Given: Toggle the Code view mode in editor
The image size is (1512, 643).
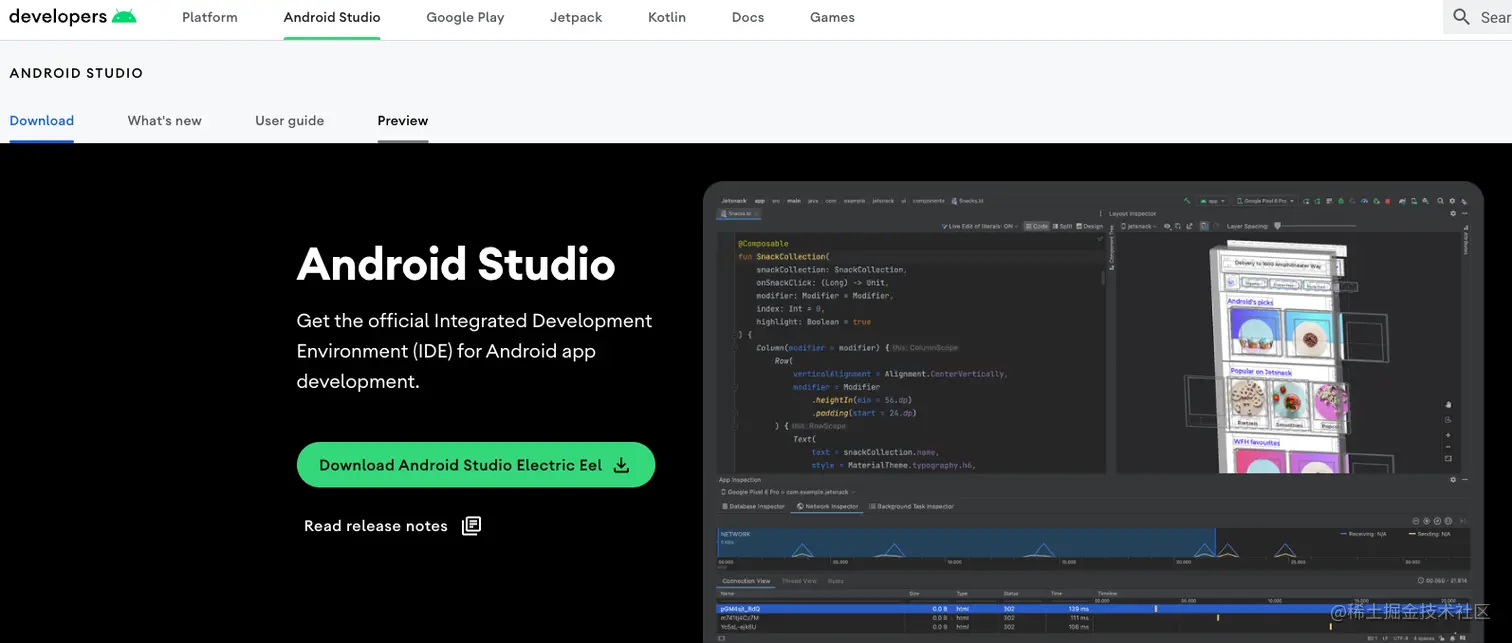Looking at the screenshot, I should (x=1036, y=227).
